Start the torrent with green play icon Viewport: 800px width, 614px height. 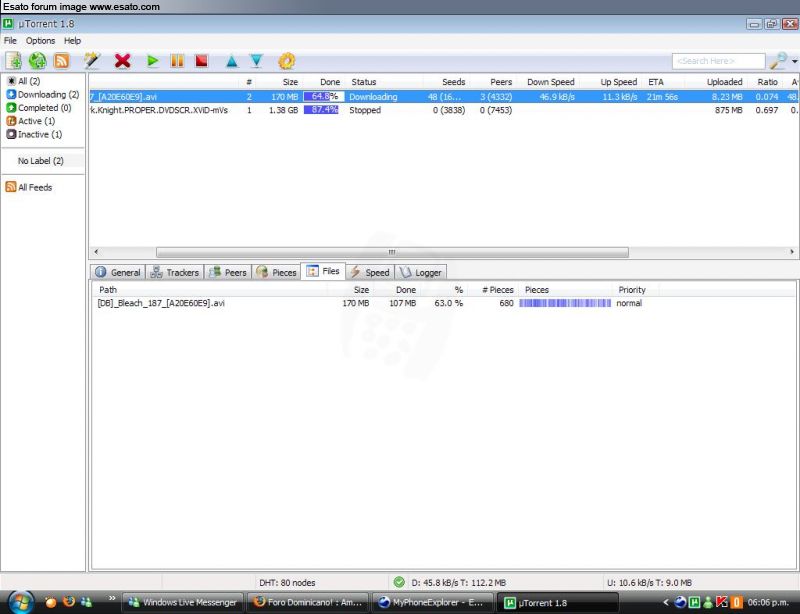pos(152,61)
